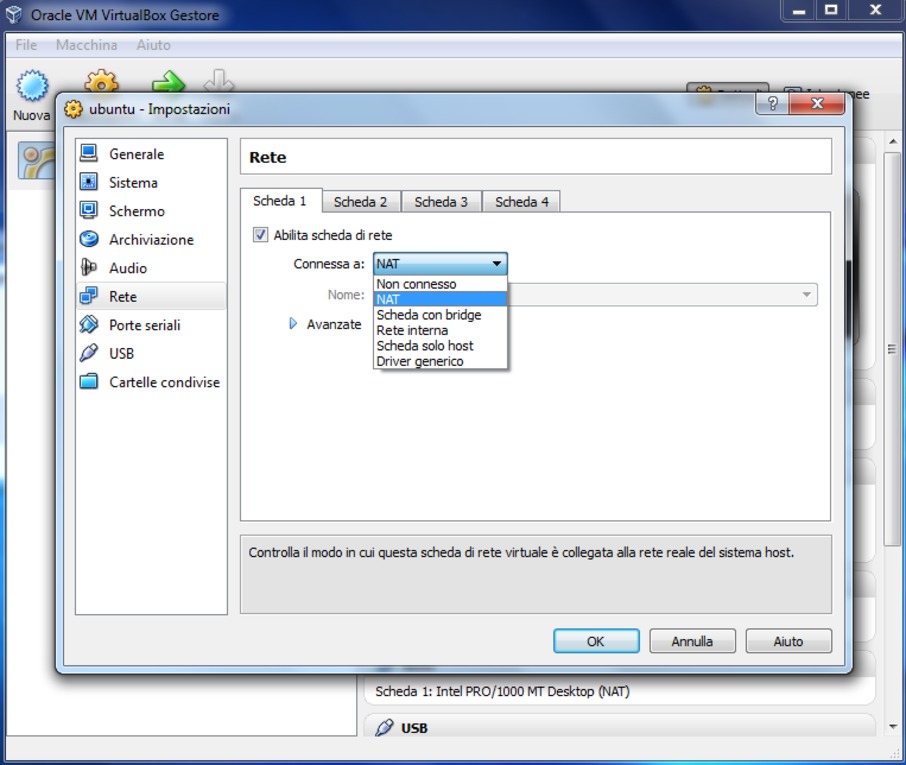Image resolution: width=906 pixels, height=765 pixels.
Task: Click the Cartelle condivise folder icon
Action: pos(89,381)
